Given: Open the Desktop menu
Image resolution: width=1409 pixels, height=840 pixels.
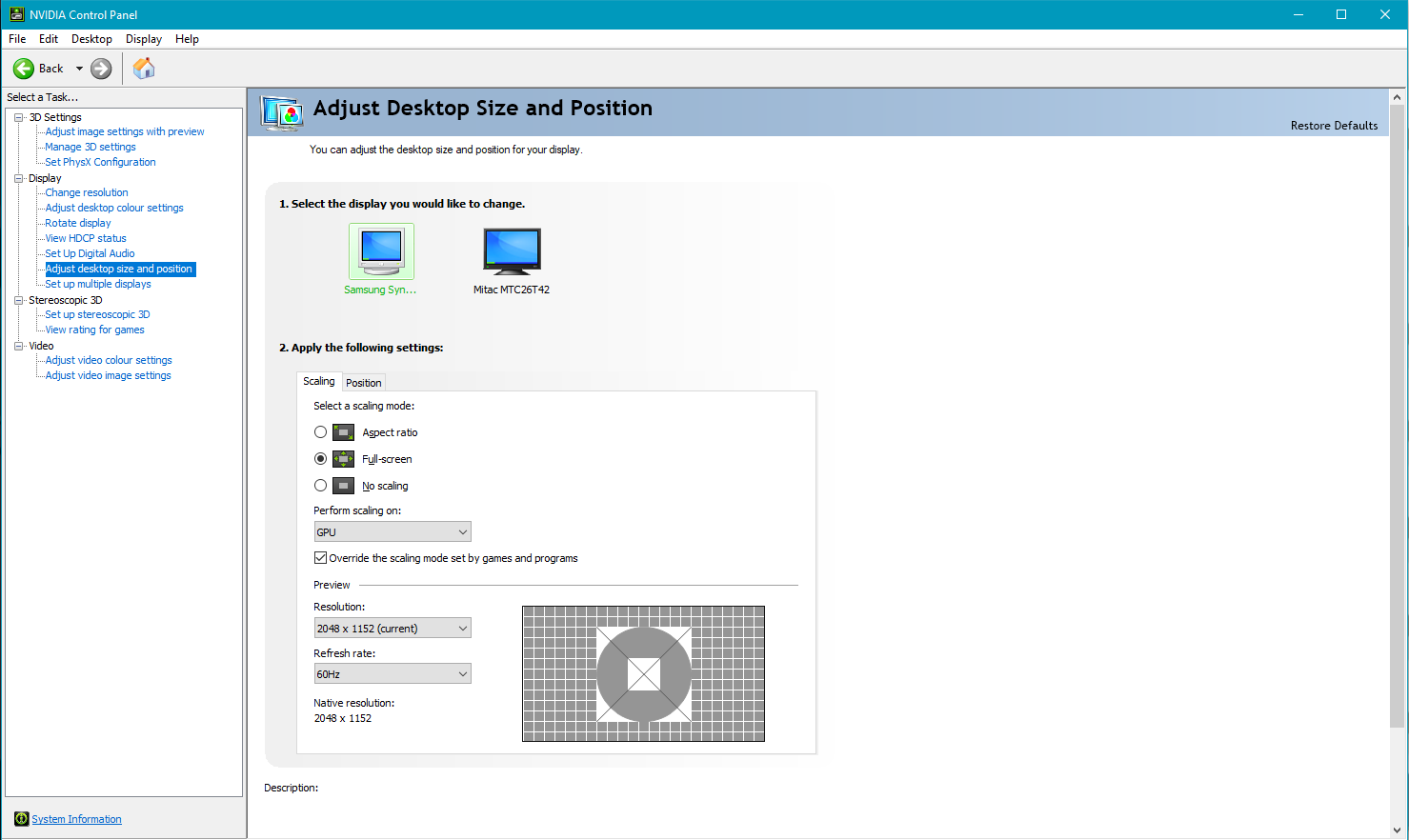Looking at the screenshot, I should (x=91, y=39).
